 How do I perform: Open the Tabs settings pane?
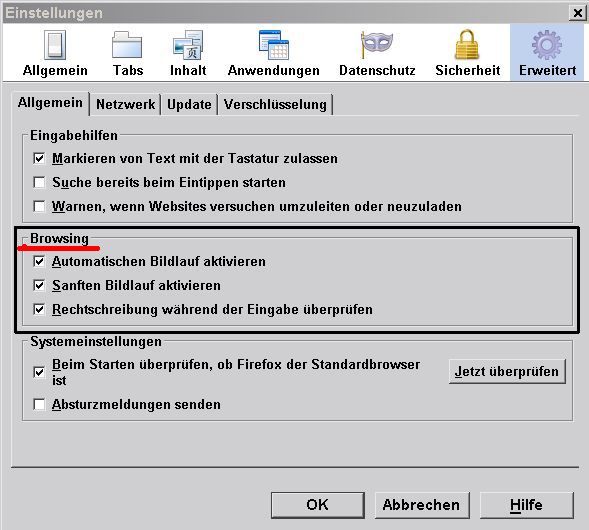pos(128,54)
